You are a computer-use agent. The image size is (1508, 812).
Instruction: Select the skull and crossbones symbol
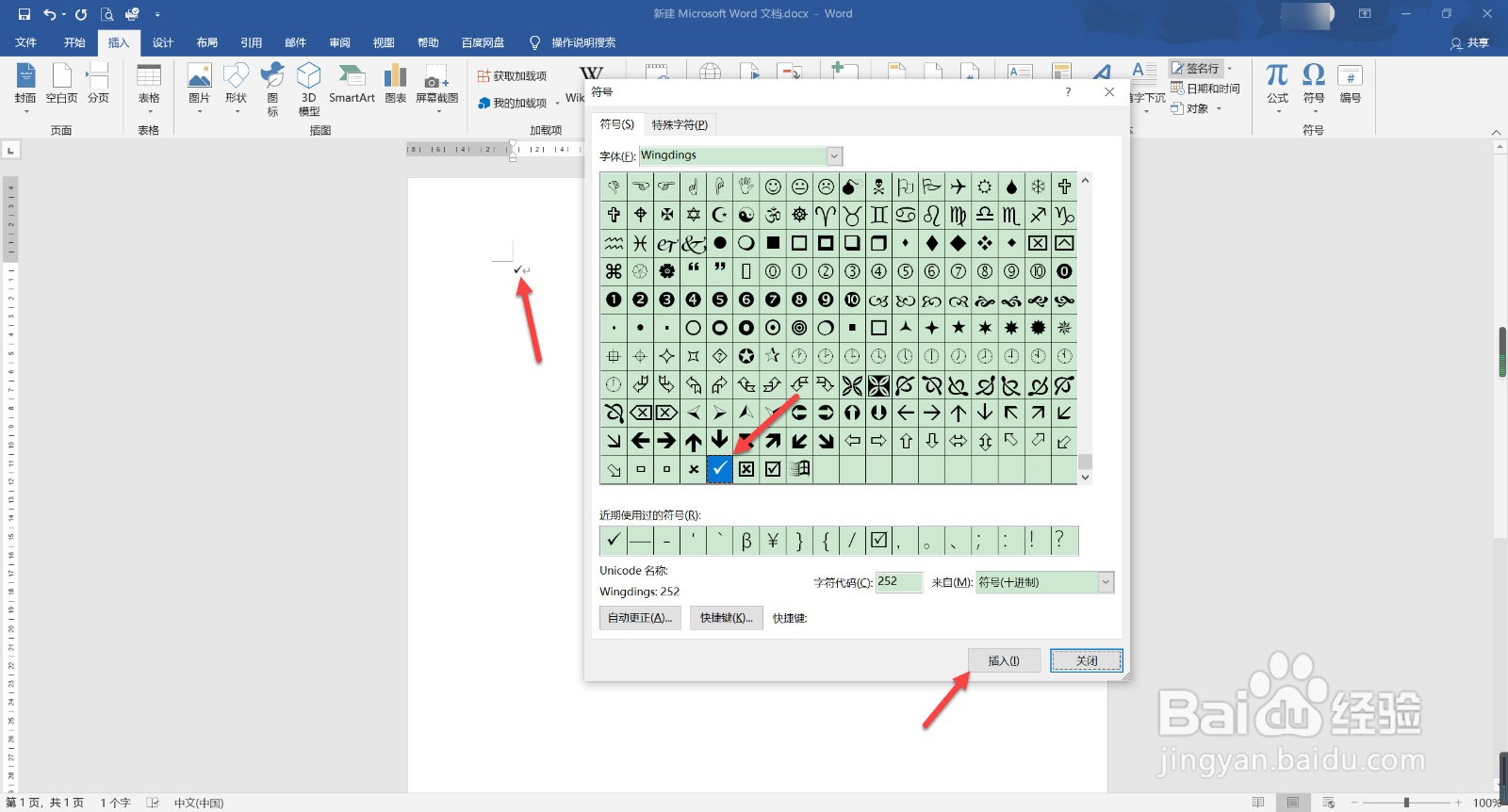[878, 187]
